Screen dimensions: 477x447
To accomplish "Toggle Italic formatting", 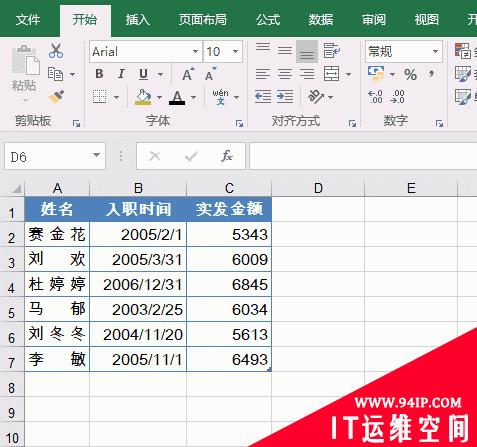I will tap(121, 74).
